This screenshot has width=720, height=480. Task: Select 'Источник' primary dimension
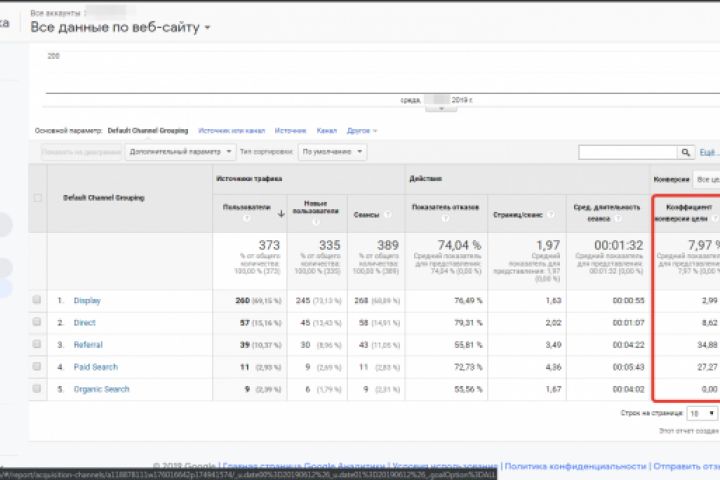point(290,131)
